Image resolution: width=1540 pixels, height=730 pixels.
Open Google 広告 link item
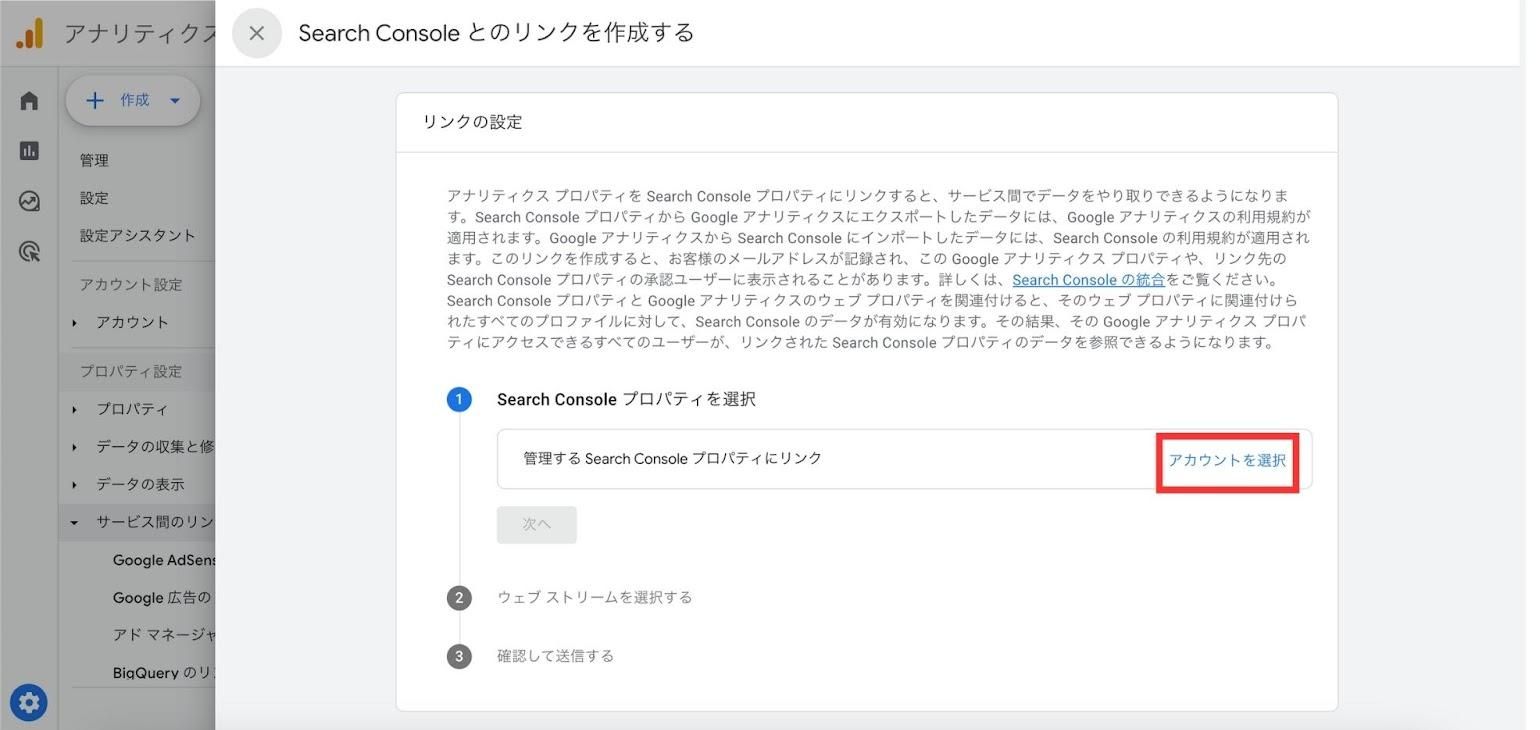164,598
